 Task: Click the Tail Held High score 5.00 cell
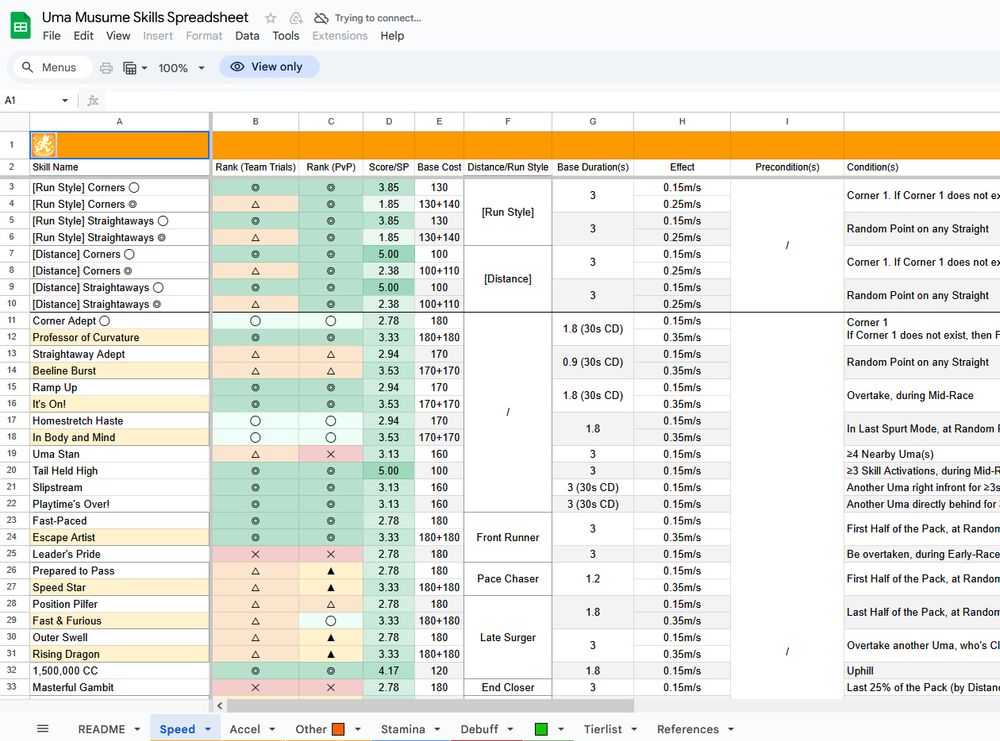click(388, 471)
